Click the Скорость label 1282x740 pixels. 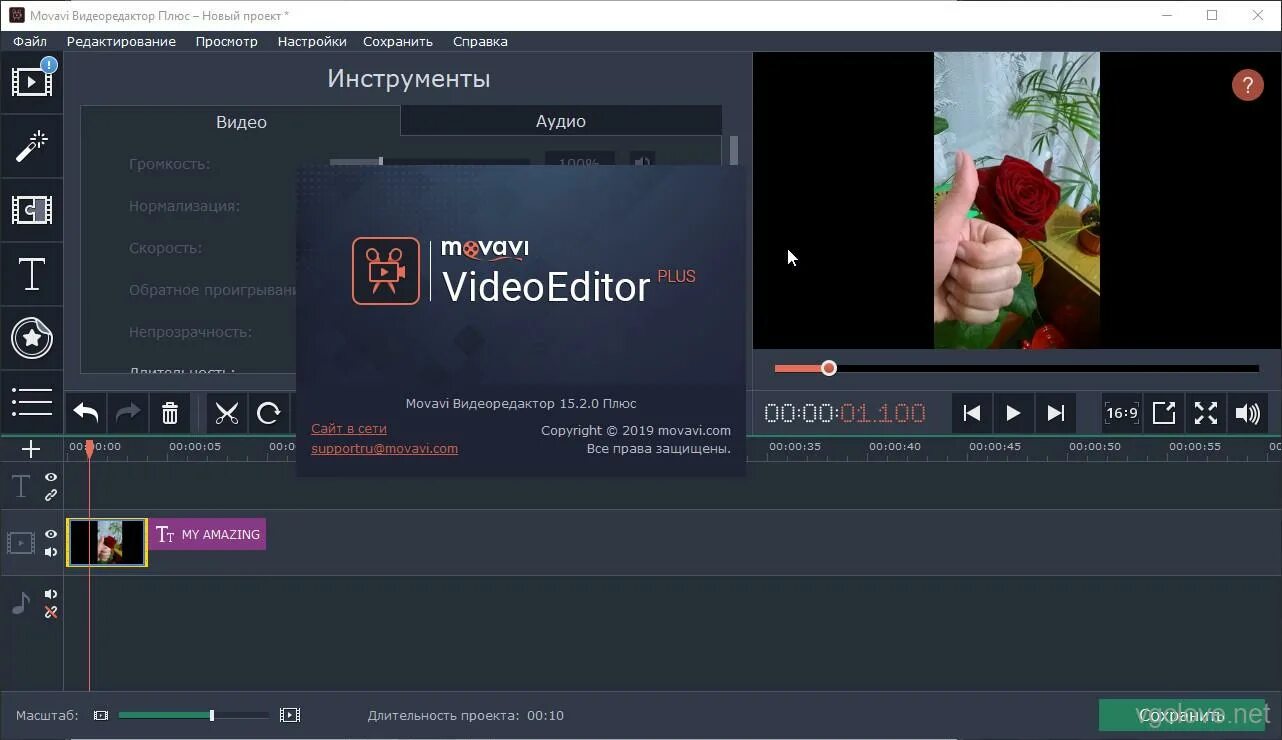165,248
